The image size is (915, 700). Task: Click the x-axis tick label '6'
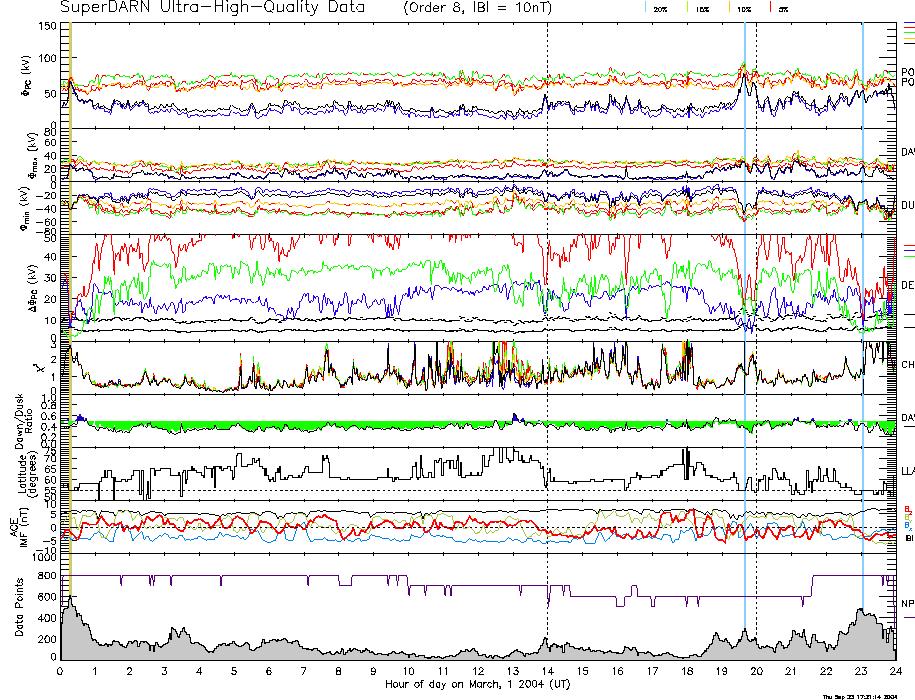[269, 671]
